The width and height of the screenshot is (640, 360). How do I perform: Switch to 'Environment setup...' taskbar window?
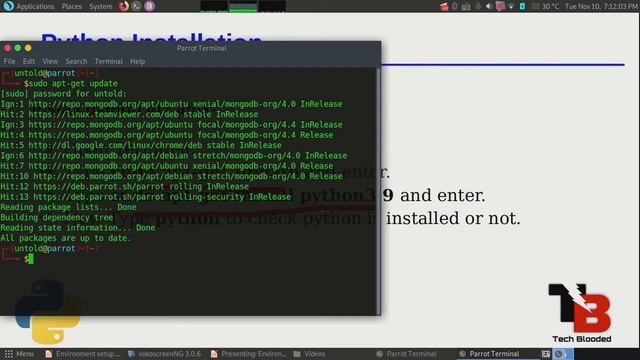[82, 354]
